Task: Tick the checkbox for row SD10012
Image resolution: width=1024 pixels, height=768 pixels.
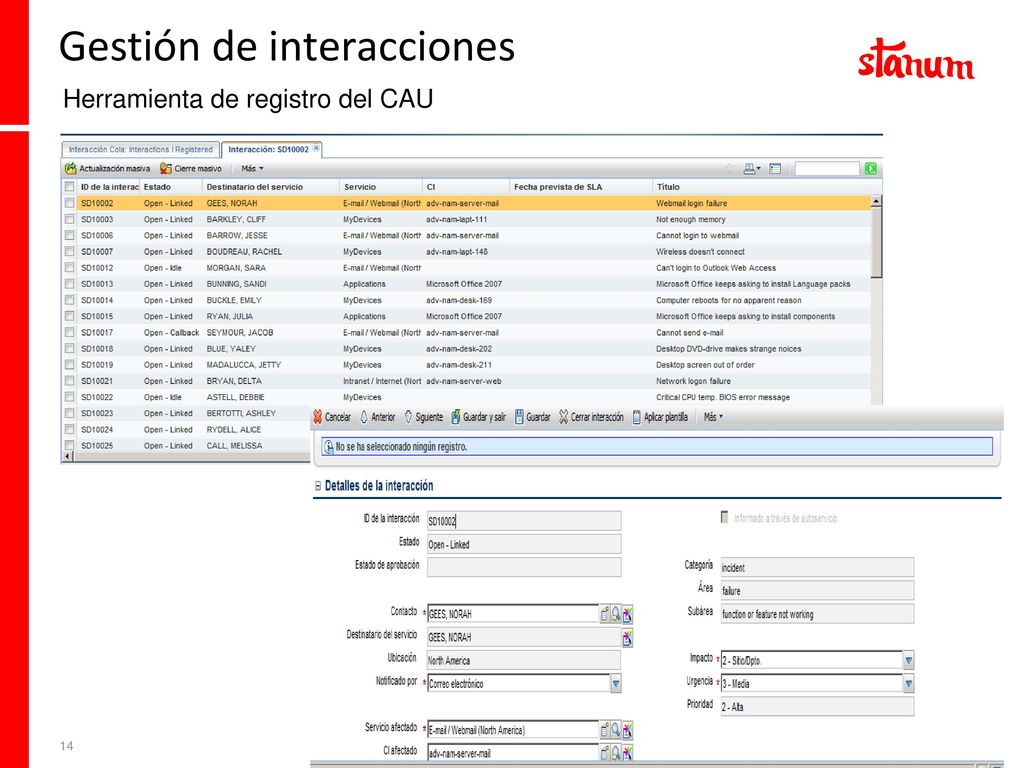Action: coord(69,268)
